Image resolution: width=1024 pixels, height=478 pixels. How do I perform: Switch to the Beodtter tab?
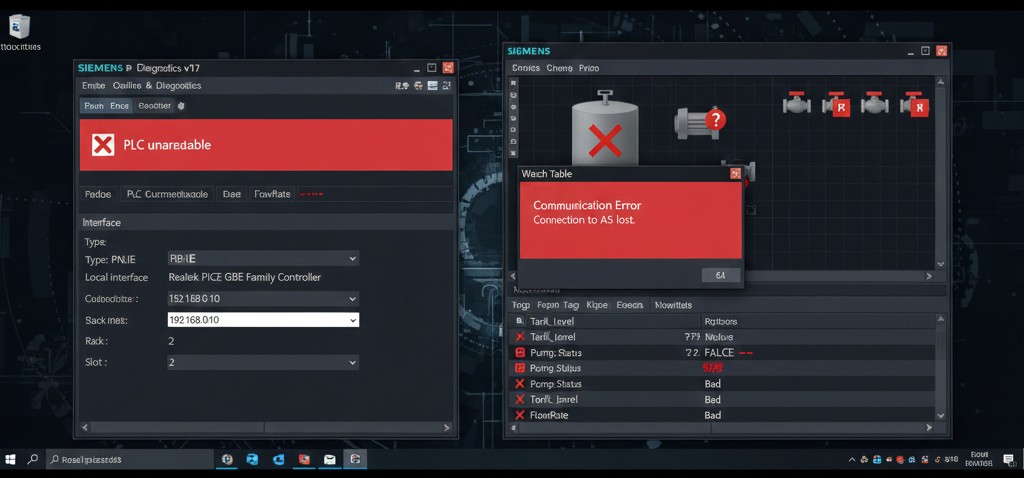click(155, 106)
